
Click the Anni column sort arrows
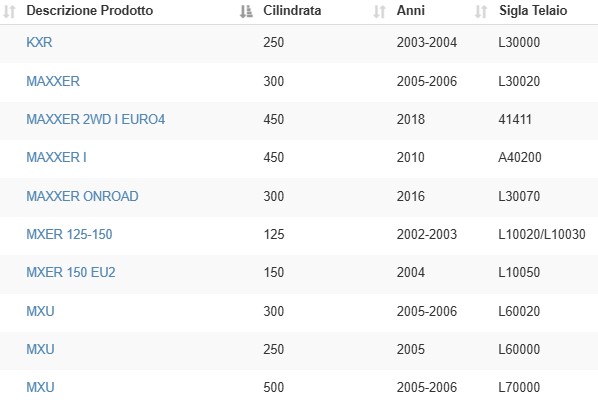click(x=481, y=11)
